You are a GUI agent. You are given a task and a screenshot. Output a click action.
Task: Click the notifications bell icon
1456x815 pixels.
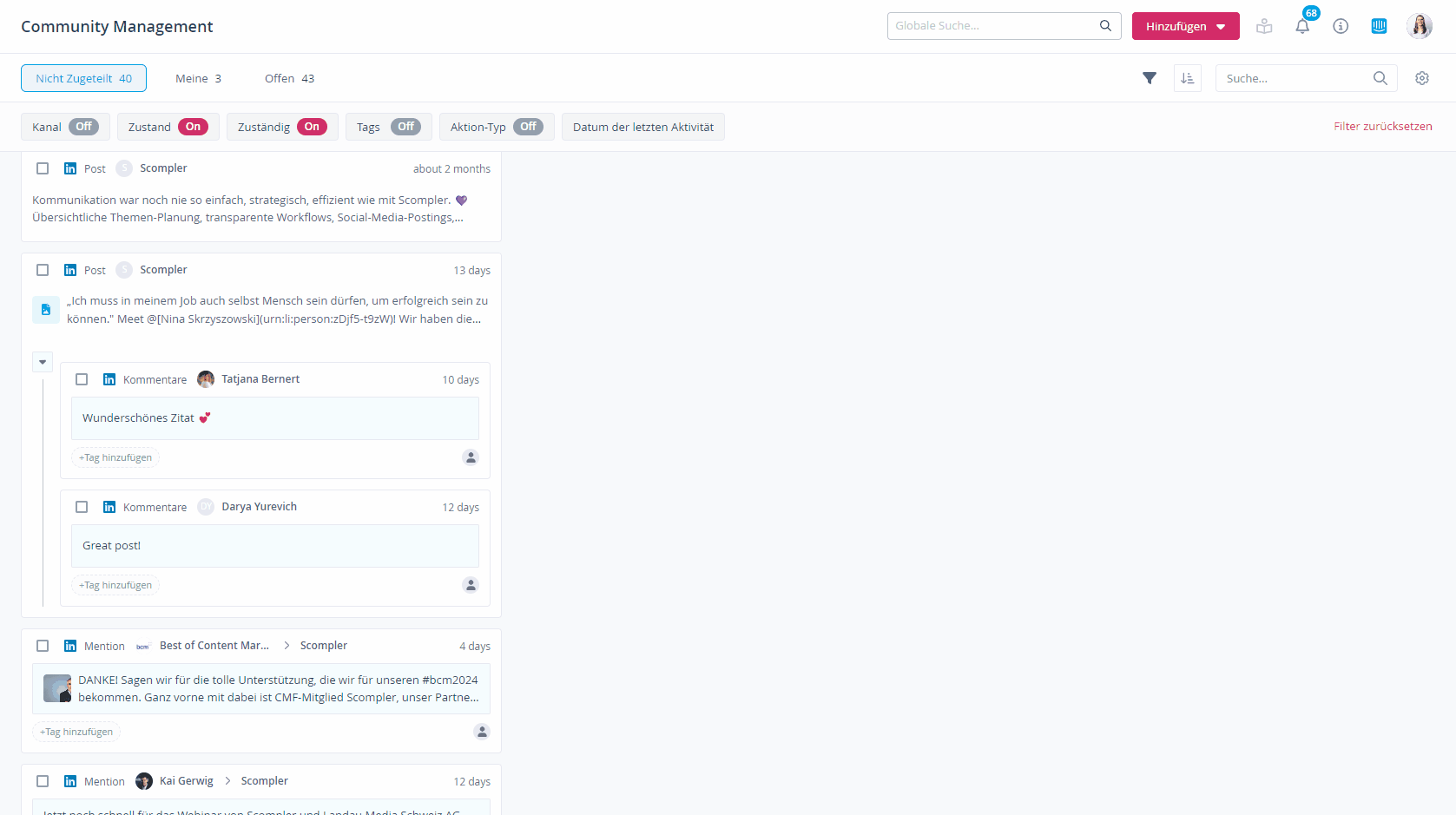(1302, 27)
